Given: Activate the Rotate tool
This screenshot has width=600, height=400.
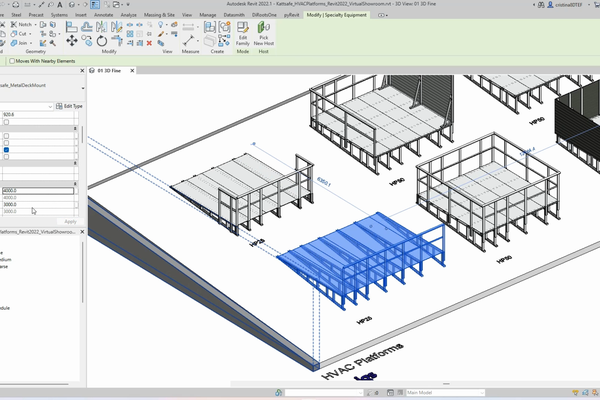Looking at the screenshot, I should pos(102,41).
